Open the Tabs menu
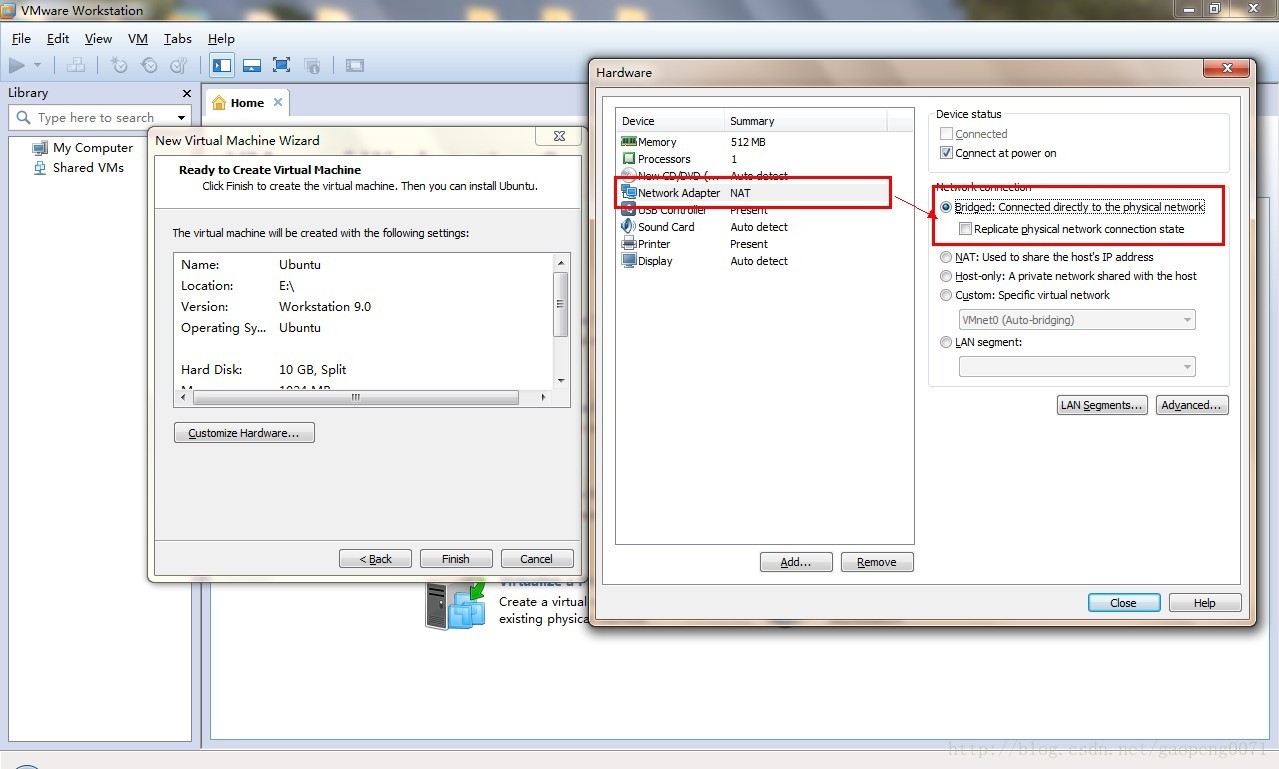The image size is (1279, 769). tap(178, 38)
